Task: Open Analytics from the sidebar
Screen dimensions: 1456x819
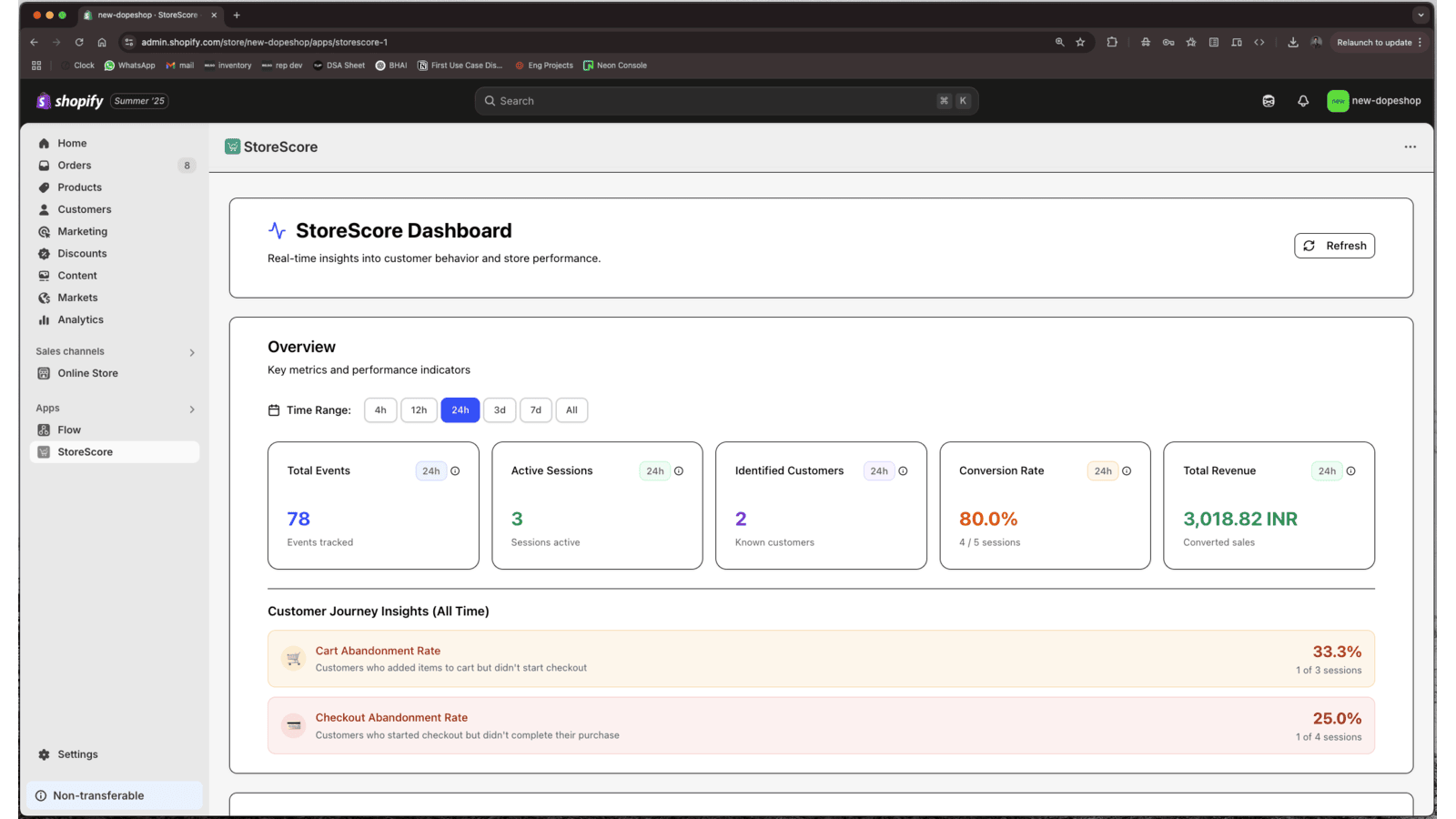Action: tap(80, 320)
